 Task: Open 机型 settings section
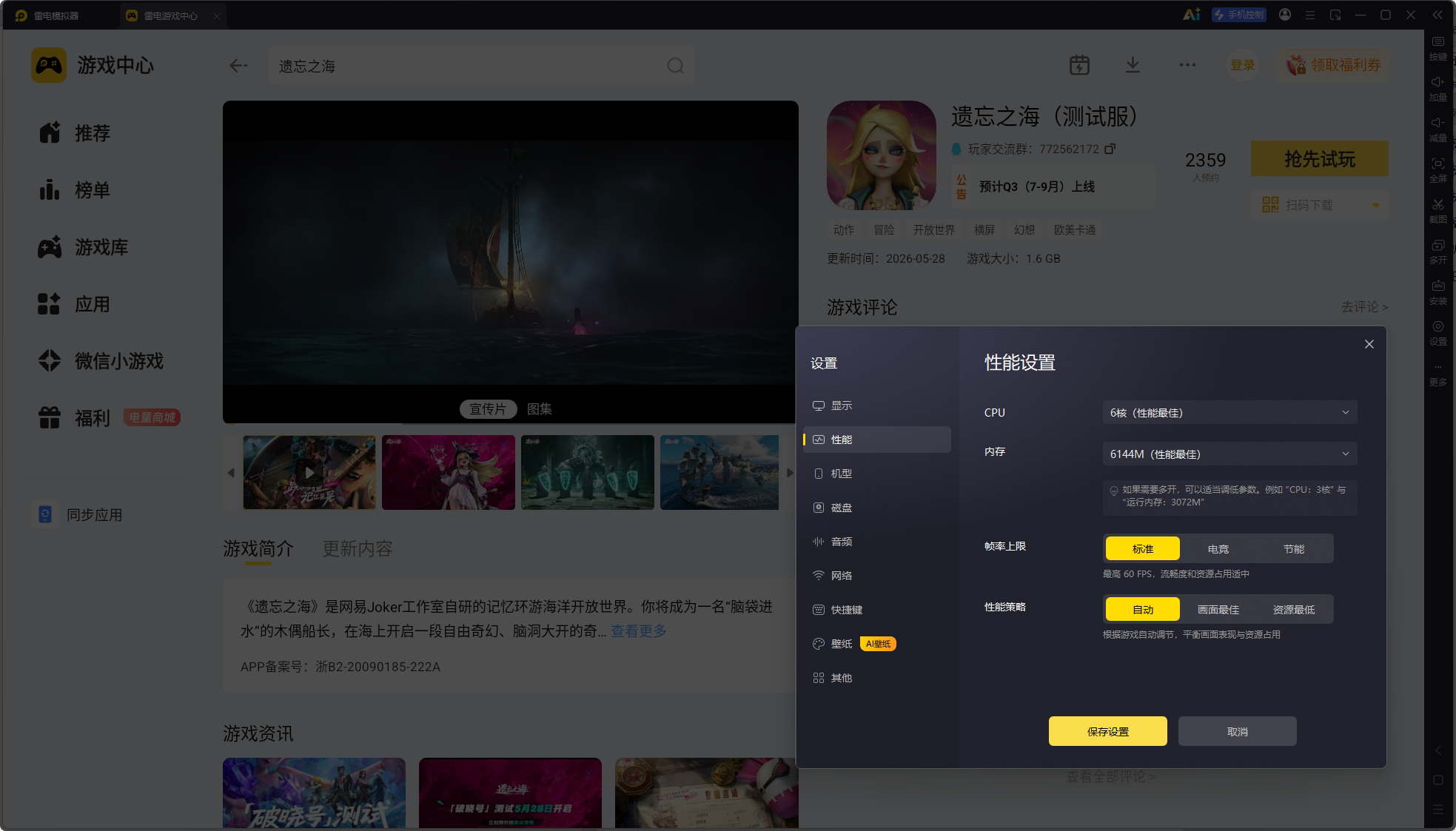tap(877, 474)
